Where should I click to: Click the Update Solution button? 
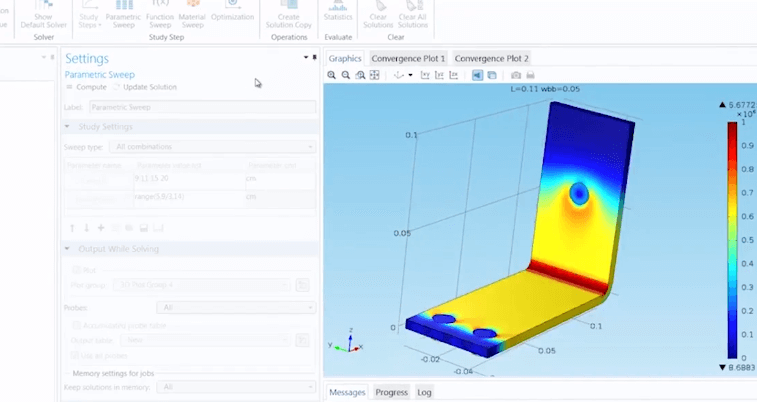pyautogui.click(x=145, y=87)
